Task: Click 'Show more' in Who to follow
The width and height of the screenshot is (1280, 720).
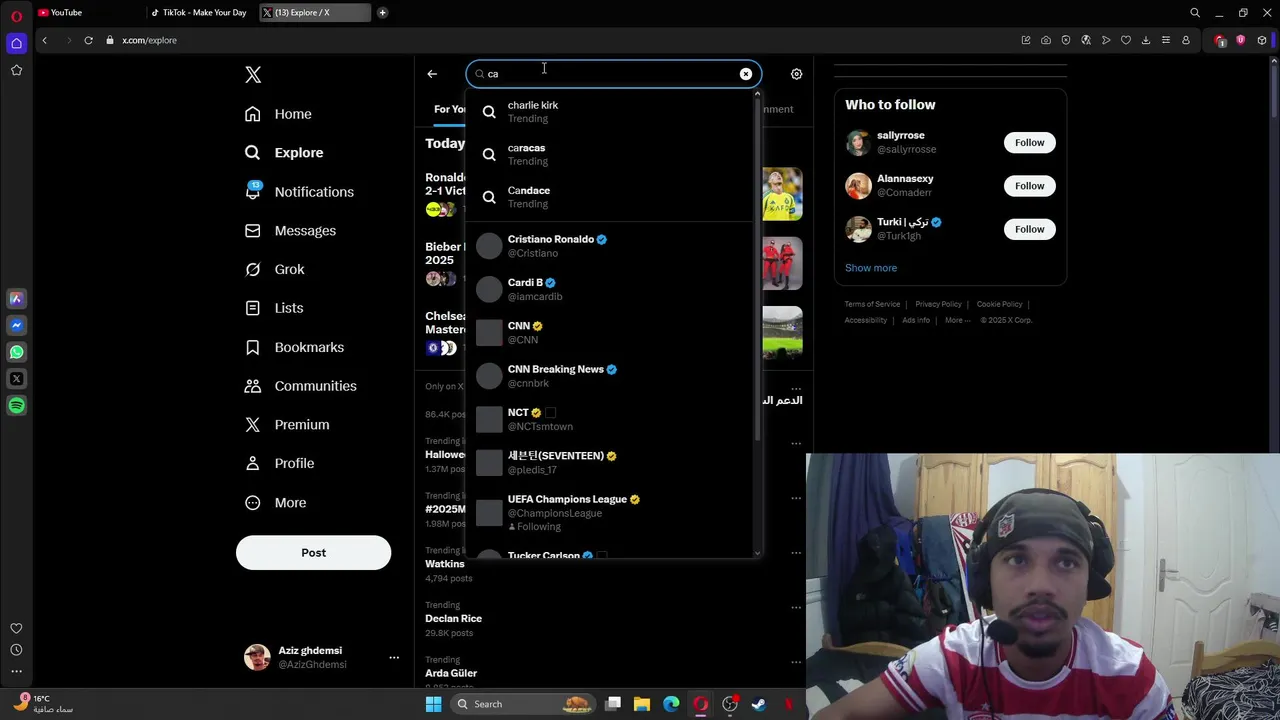Action: (871, 268)
